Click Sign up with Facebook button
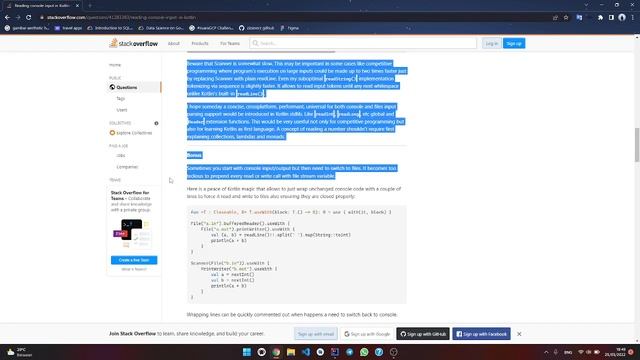 coord(481,334)
